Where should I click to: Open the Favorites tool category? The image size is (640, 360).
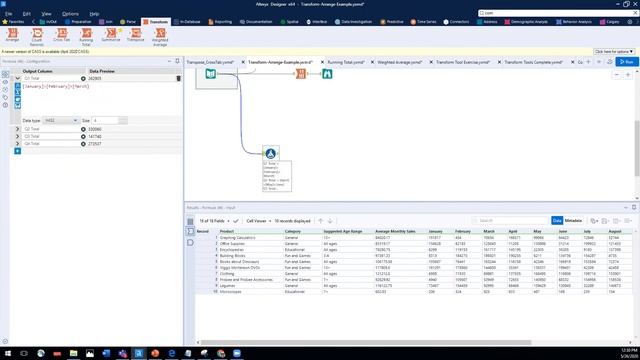pos(13,22)
